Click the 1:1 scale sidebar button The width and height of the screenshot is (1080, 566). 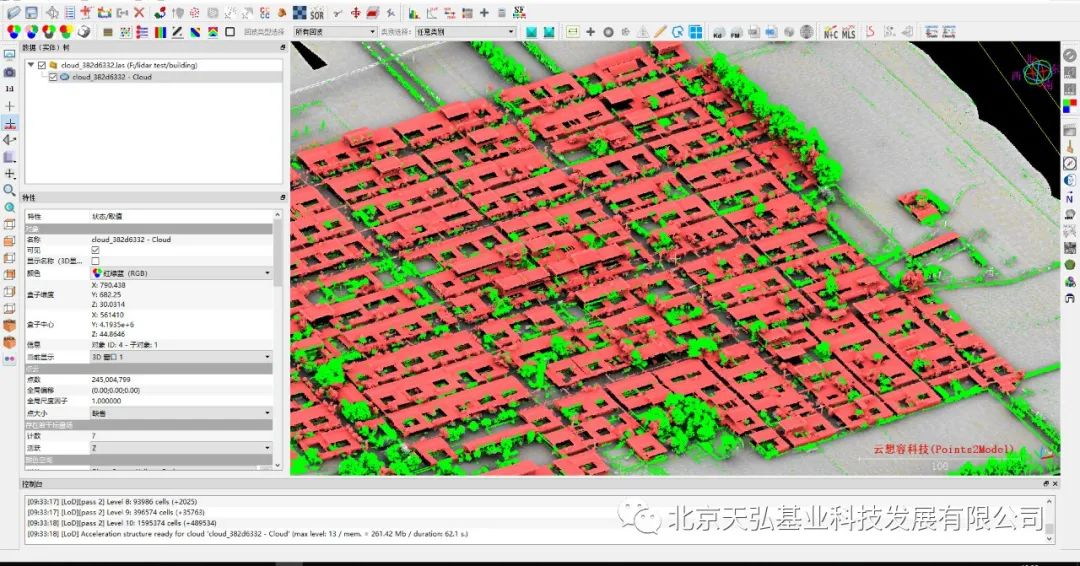click(10, 89)
